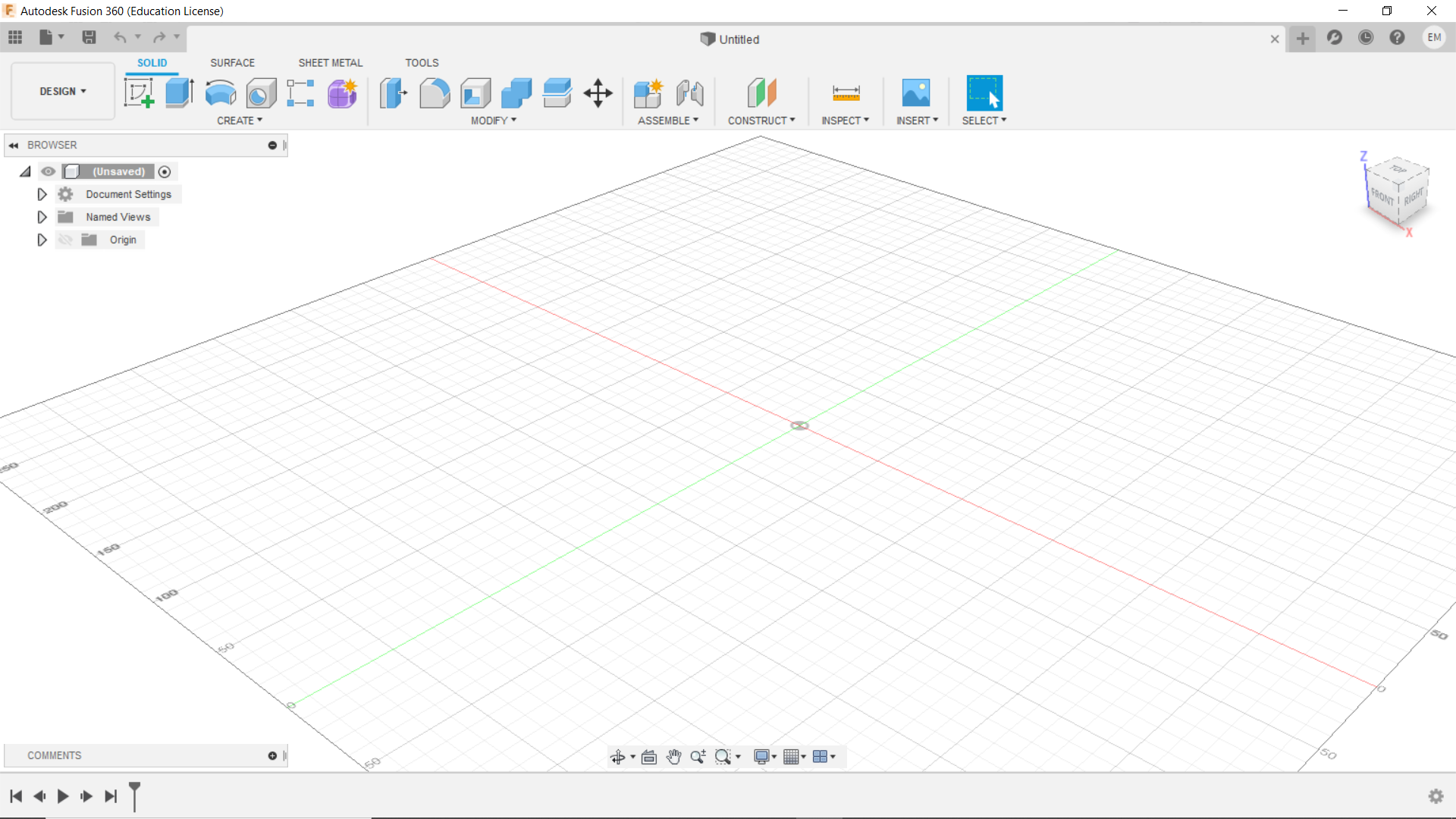Open the Surface ribbon tab
This screenshot has height=819, width=1456.
[x=232, y=63]
